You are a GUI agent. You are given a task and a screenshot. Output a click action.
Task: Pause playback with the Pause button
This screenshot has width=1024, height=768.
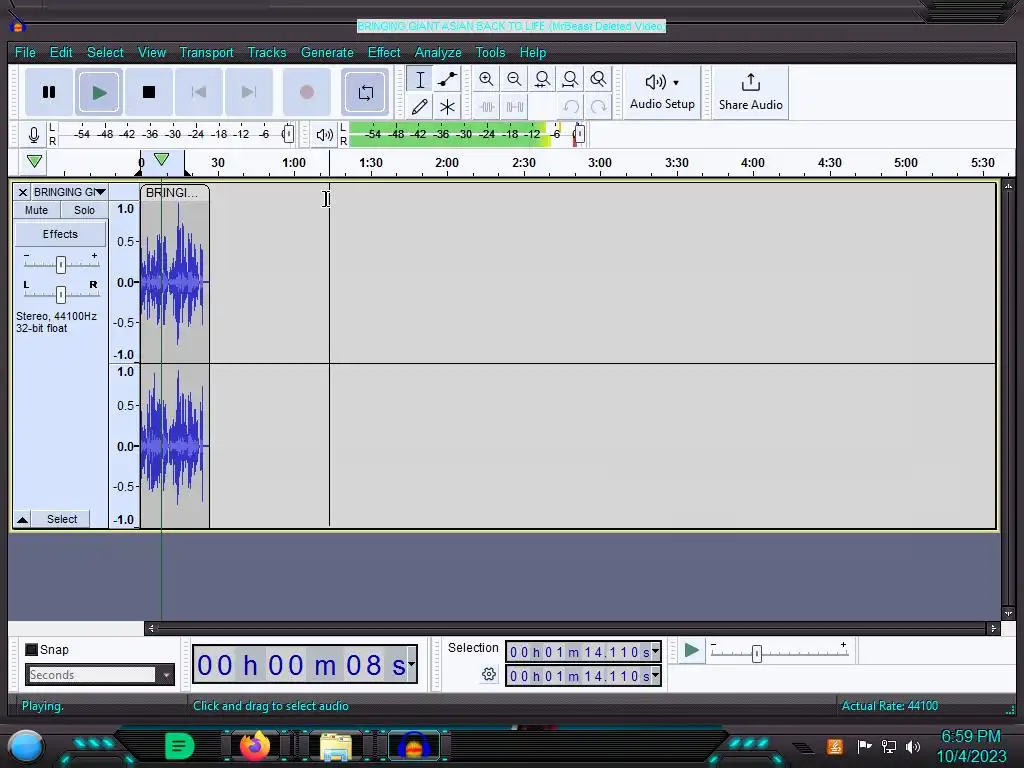(x=49, y=92)
